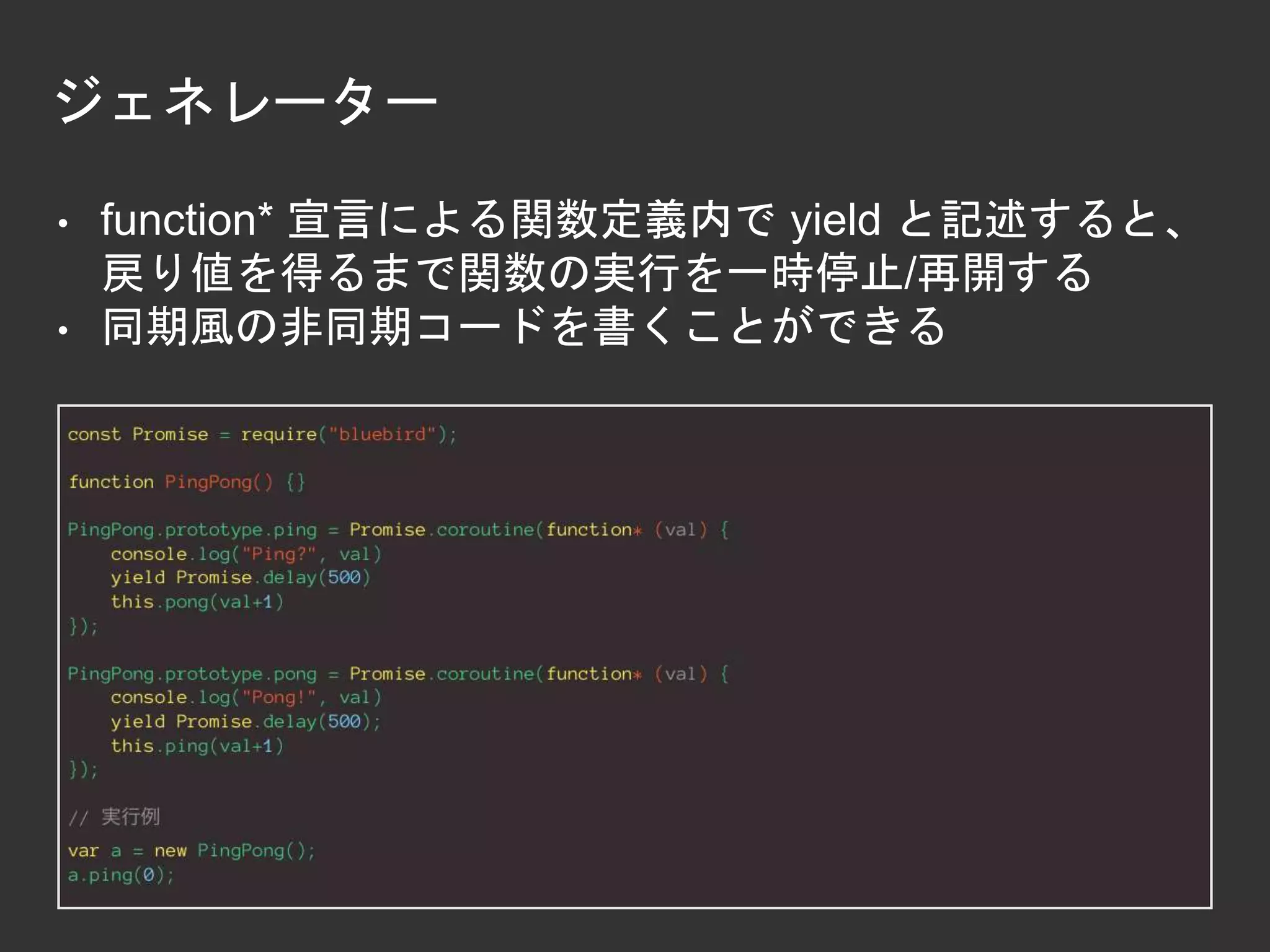This screenshot has height=952, width=1270.
Task: Click the PingPong.prototype.pong assignment line
Action: coord(398,674)
